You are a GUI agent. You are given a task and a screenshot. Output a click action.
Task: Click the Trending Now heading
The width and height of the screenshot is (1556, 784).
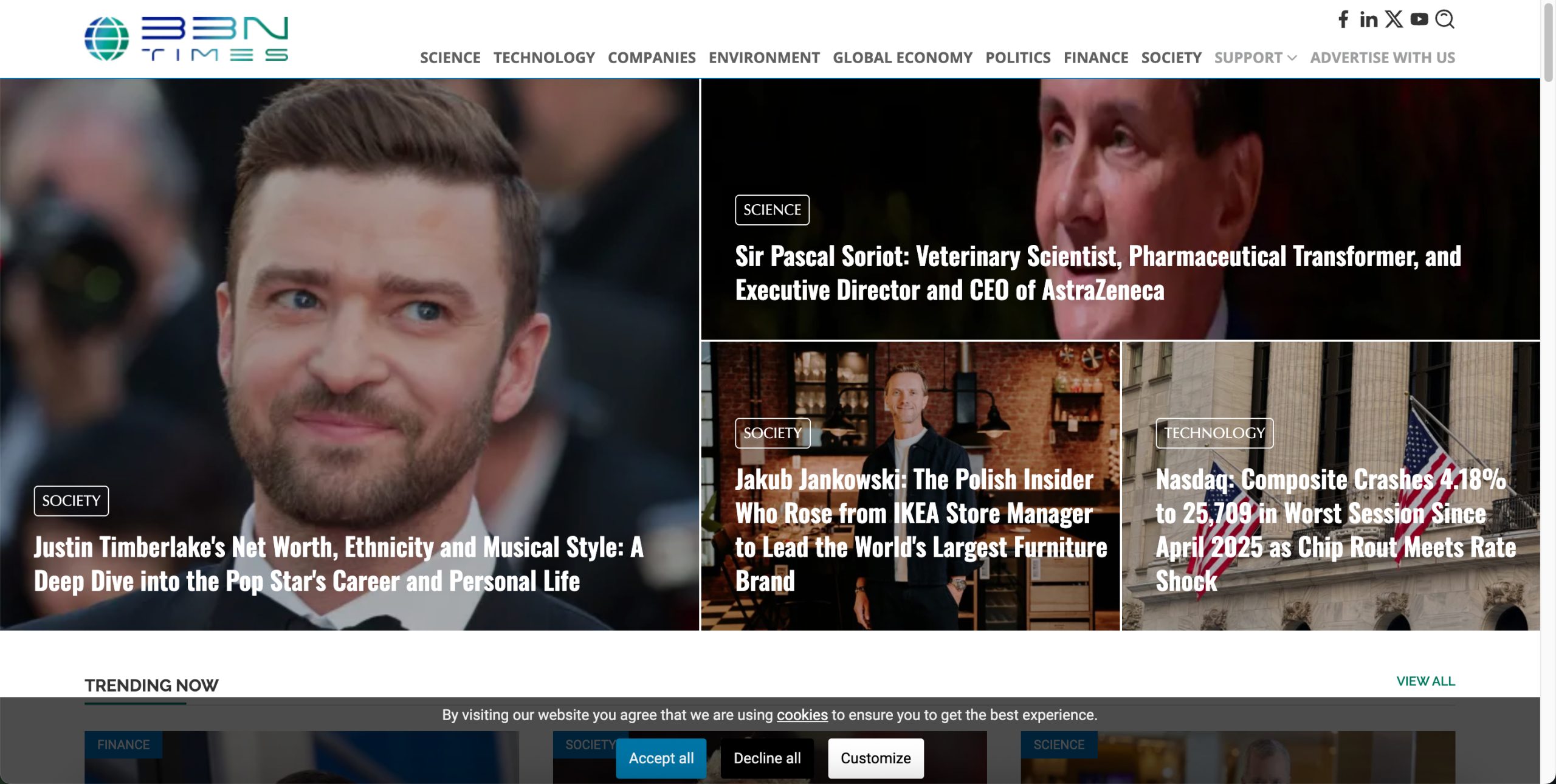[151, 686]
